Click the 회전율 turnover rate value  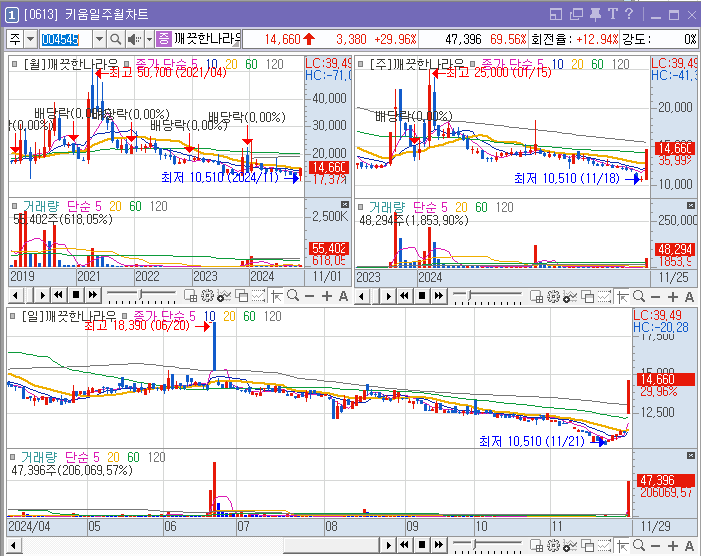(x=597, y=39)
